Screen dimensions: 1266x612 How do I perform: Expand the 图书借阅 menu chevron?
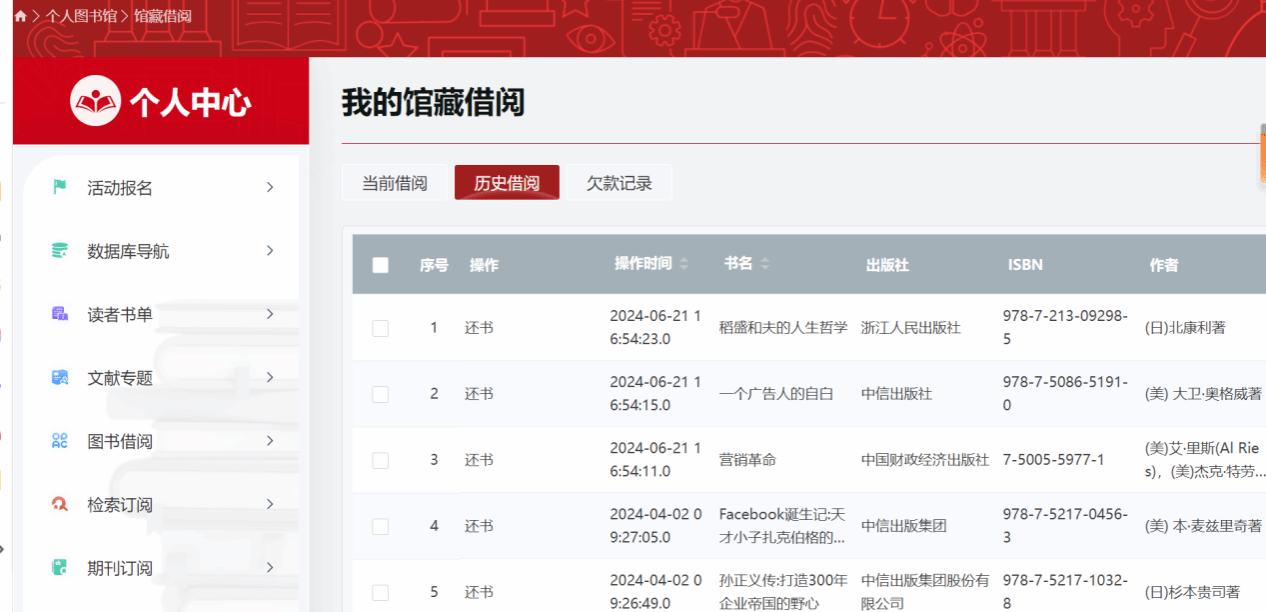pos(270,441)
